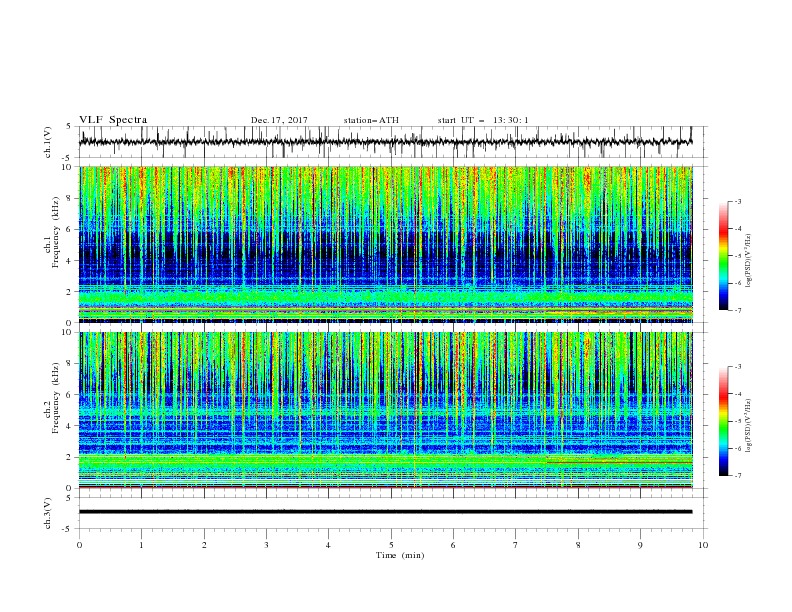Screen dimensions: 792x612
Task: Click the "ch.2 Frequency (kHz)" axis label
Action: 52,398
